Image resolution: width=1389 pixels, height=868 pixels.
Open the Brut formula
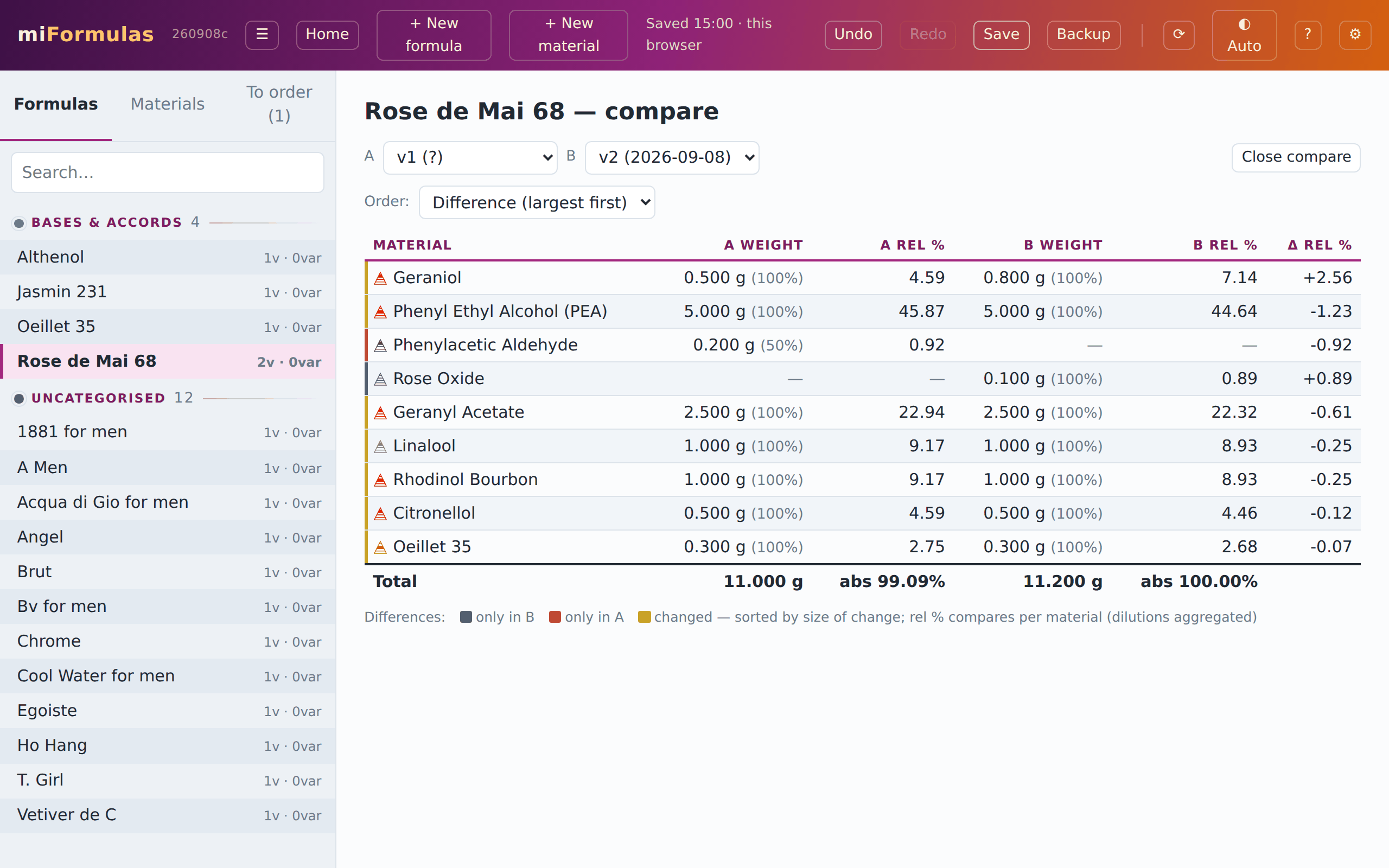coord(168,572)
